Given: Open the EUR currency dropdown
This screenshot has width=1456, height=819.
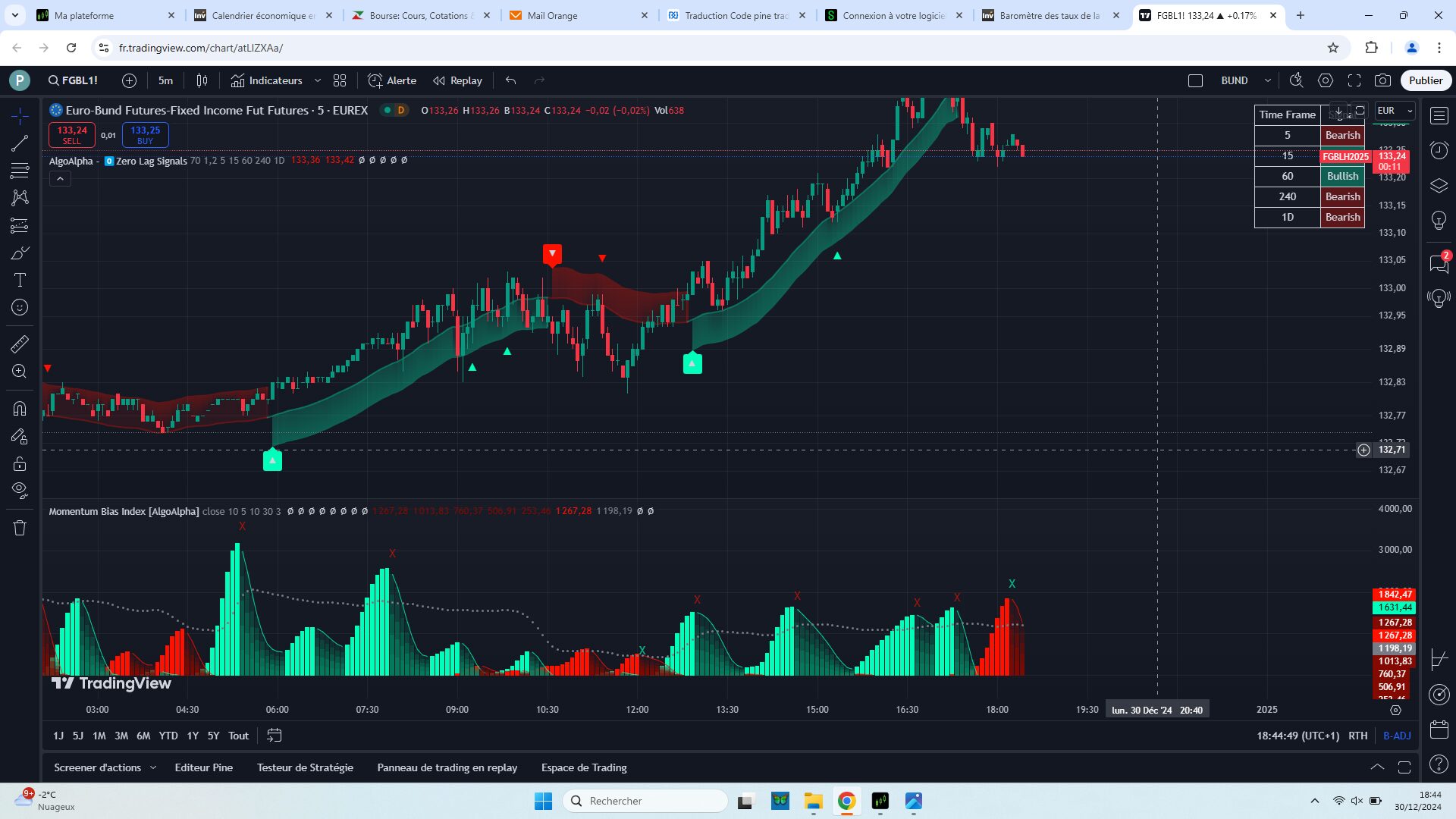Looking at the screenshot, I should 1395,111.
